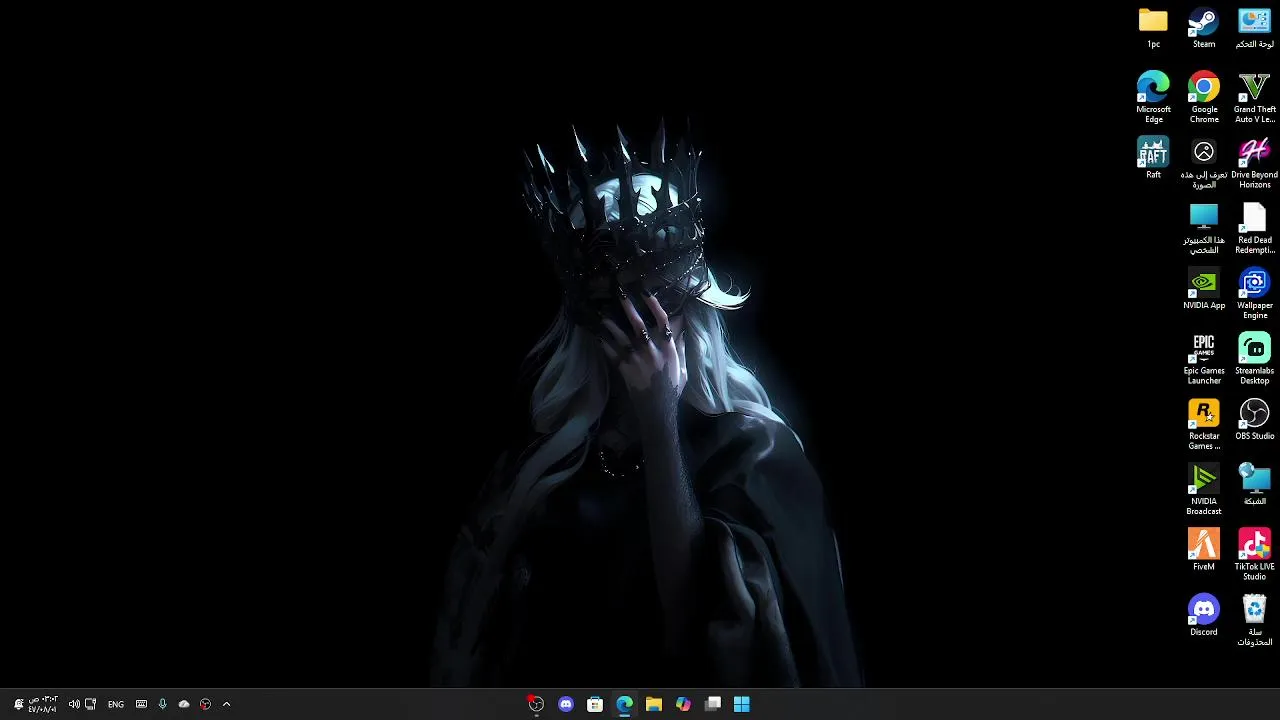
Task: Click the microphone tray icon
Action: (162, 704)
